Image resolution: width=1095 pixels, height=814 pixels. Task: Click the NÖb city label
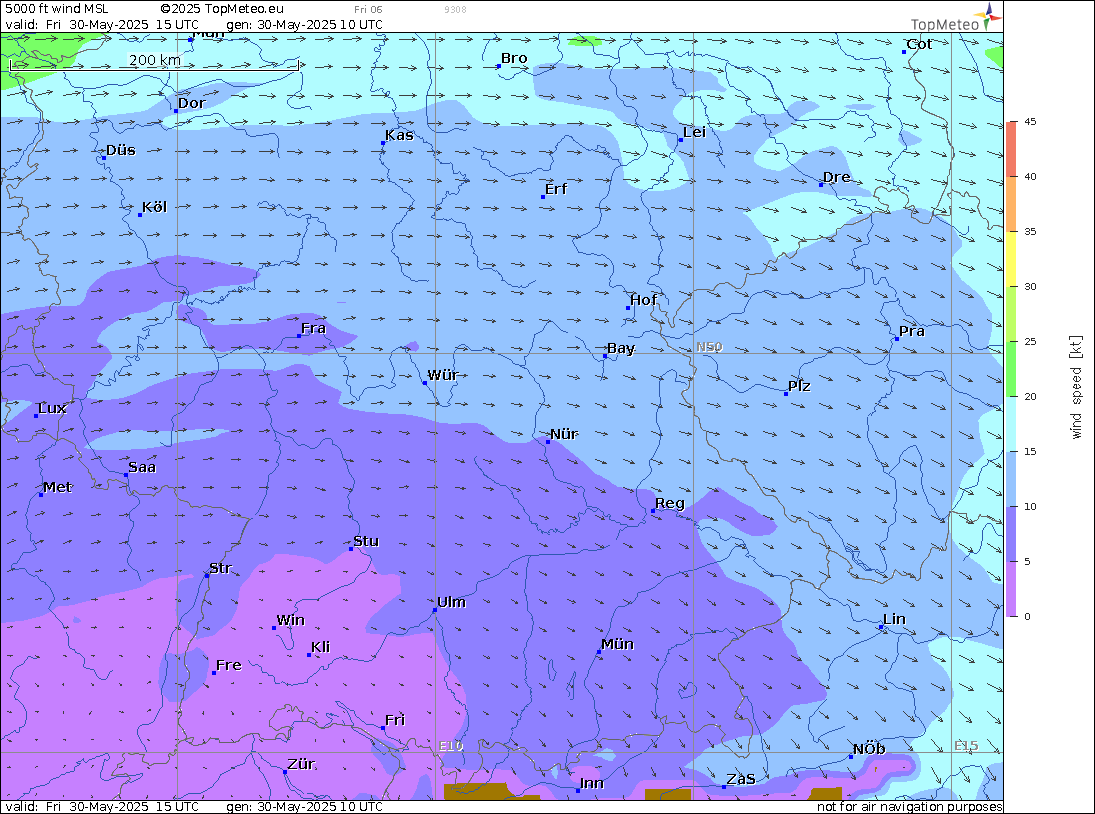(869, 749)
